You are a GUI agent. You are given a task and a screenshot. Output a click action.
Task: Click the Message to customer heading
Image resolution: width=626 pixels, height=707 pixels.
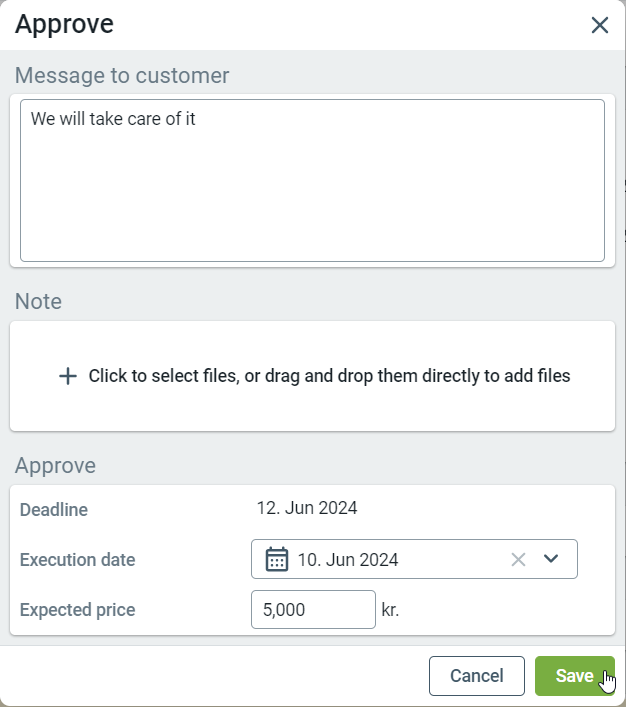pos(122,75)
